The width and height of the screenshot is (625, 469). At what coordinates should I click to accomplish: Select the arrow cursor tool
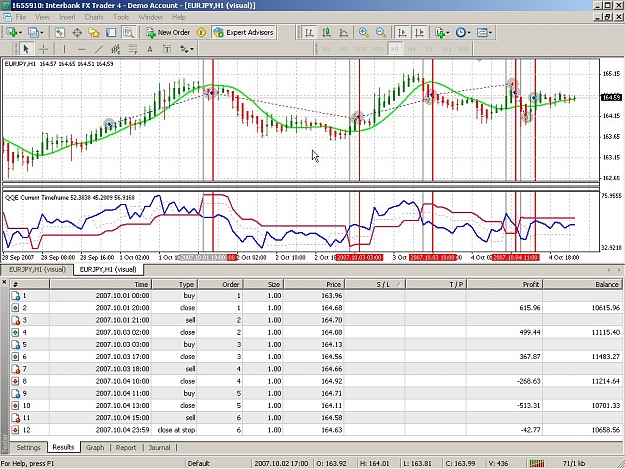pyautogui.click(x=26, y=49)
